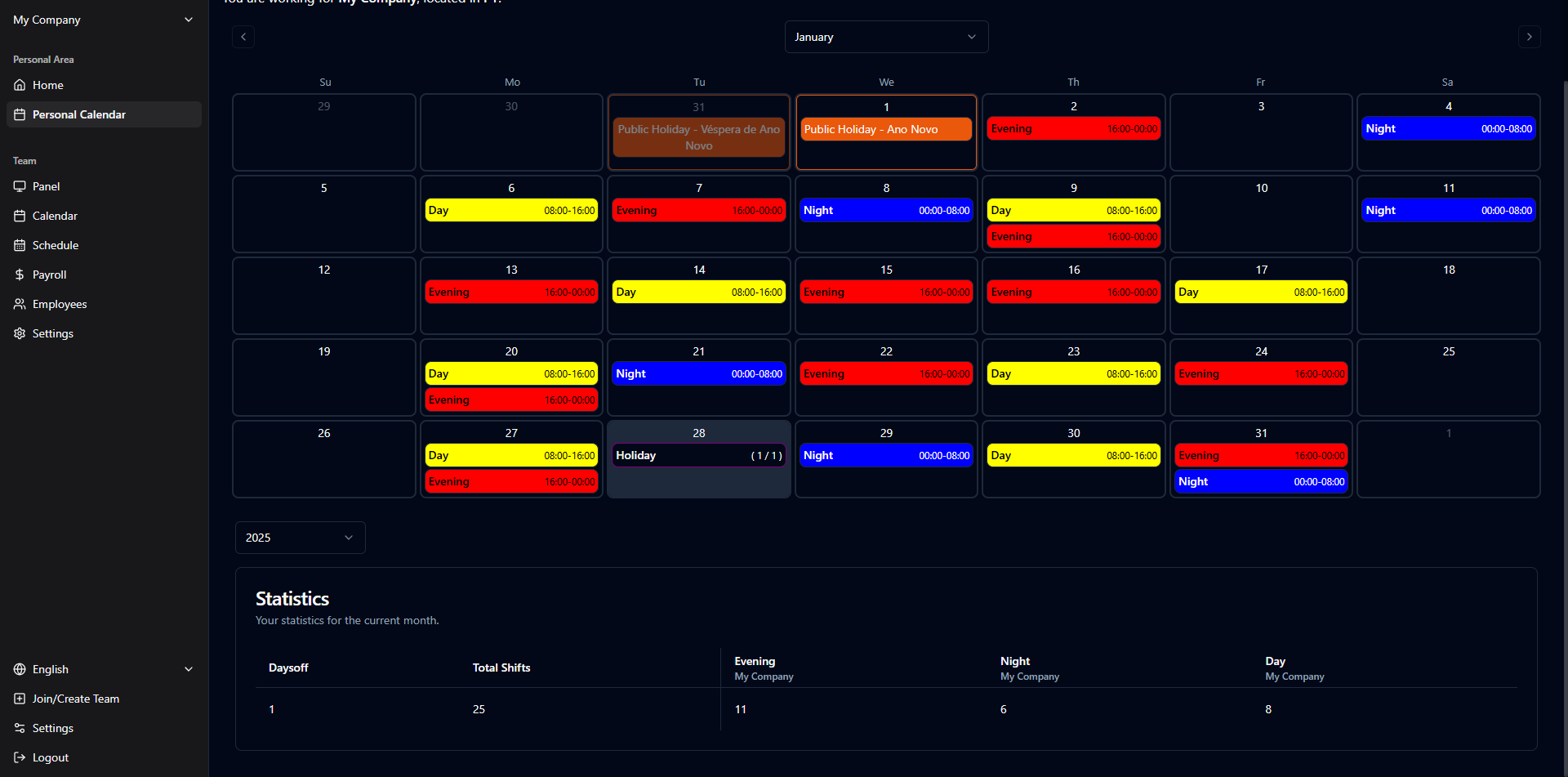
Task: Open the January month dropdown
Action: [x=886, y=37]
